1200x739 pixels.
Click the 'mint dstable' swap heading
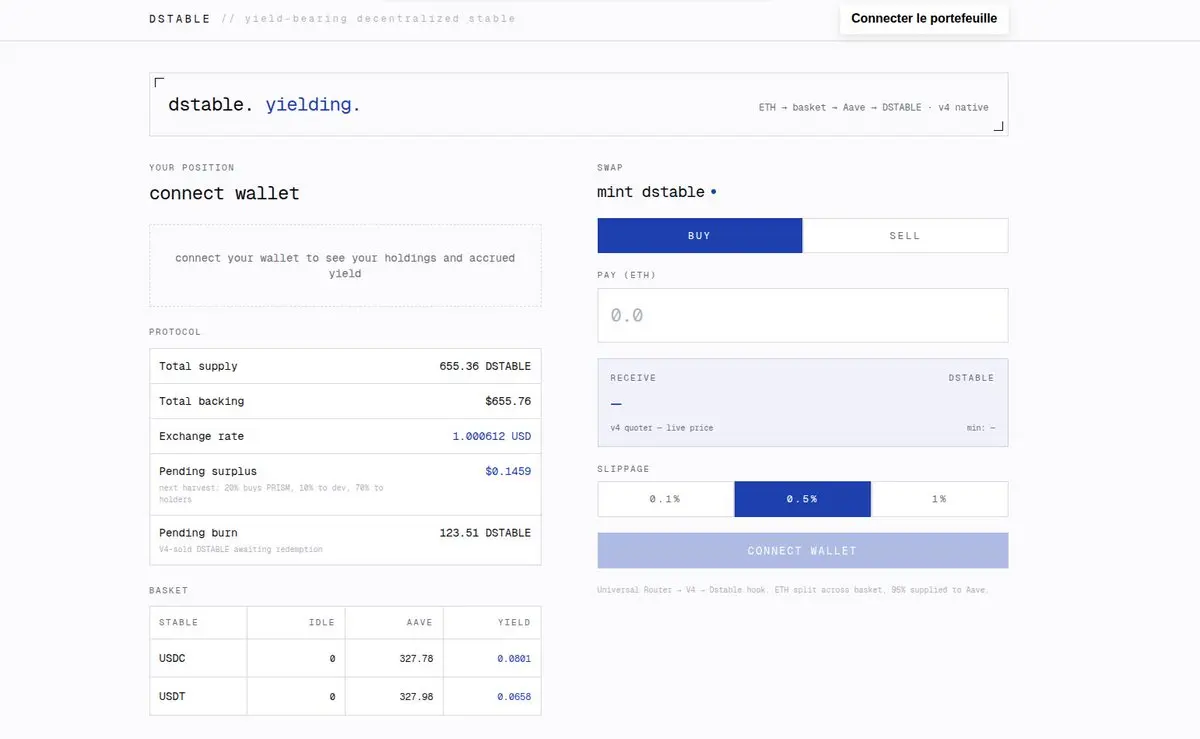click(651, 192)
